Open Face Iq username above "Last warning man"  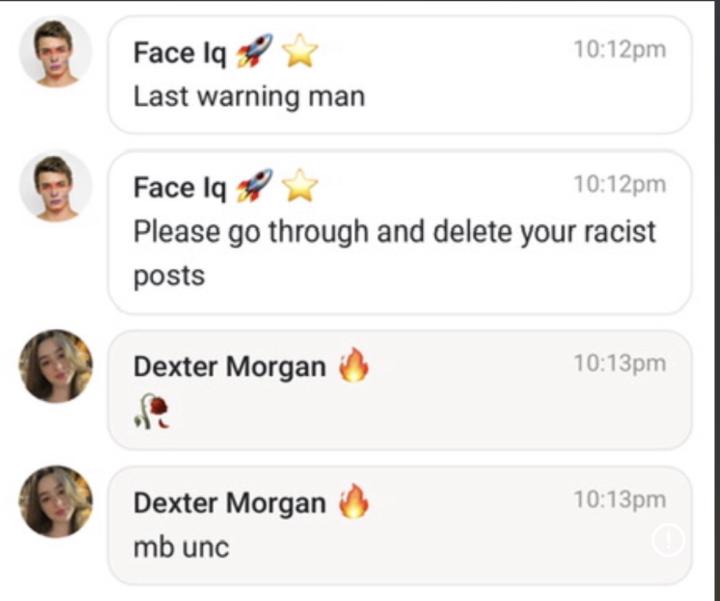(x=180, y=52)
